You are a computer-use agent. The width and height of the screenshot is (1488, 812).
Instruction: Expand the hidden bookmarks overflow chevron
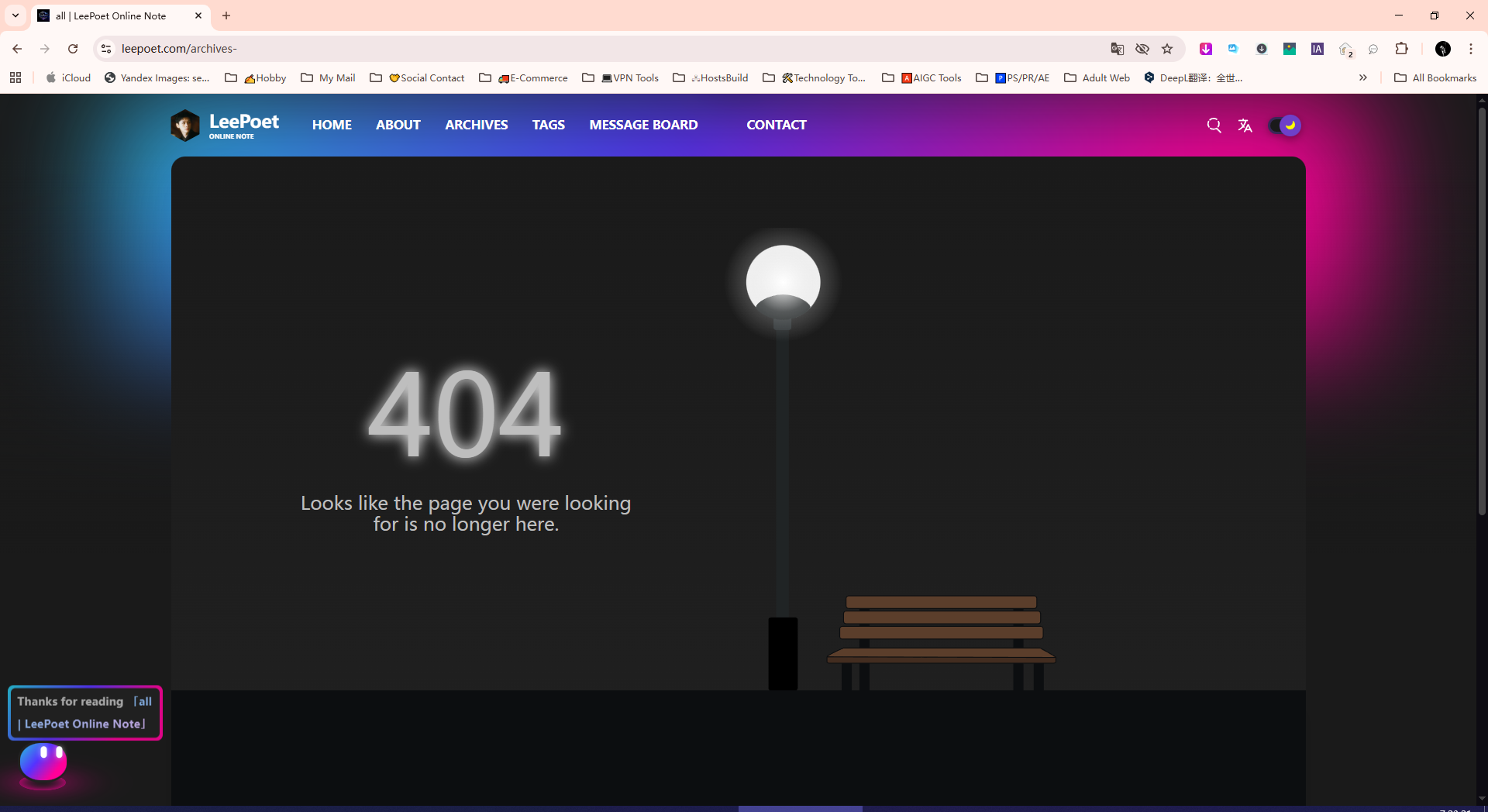[1362, 77]
